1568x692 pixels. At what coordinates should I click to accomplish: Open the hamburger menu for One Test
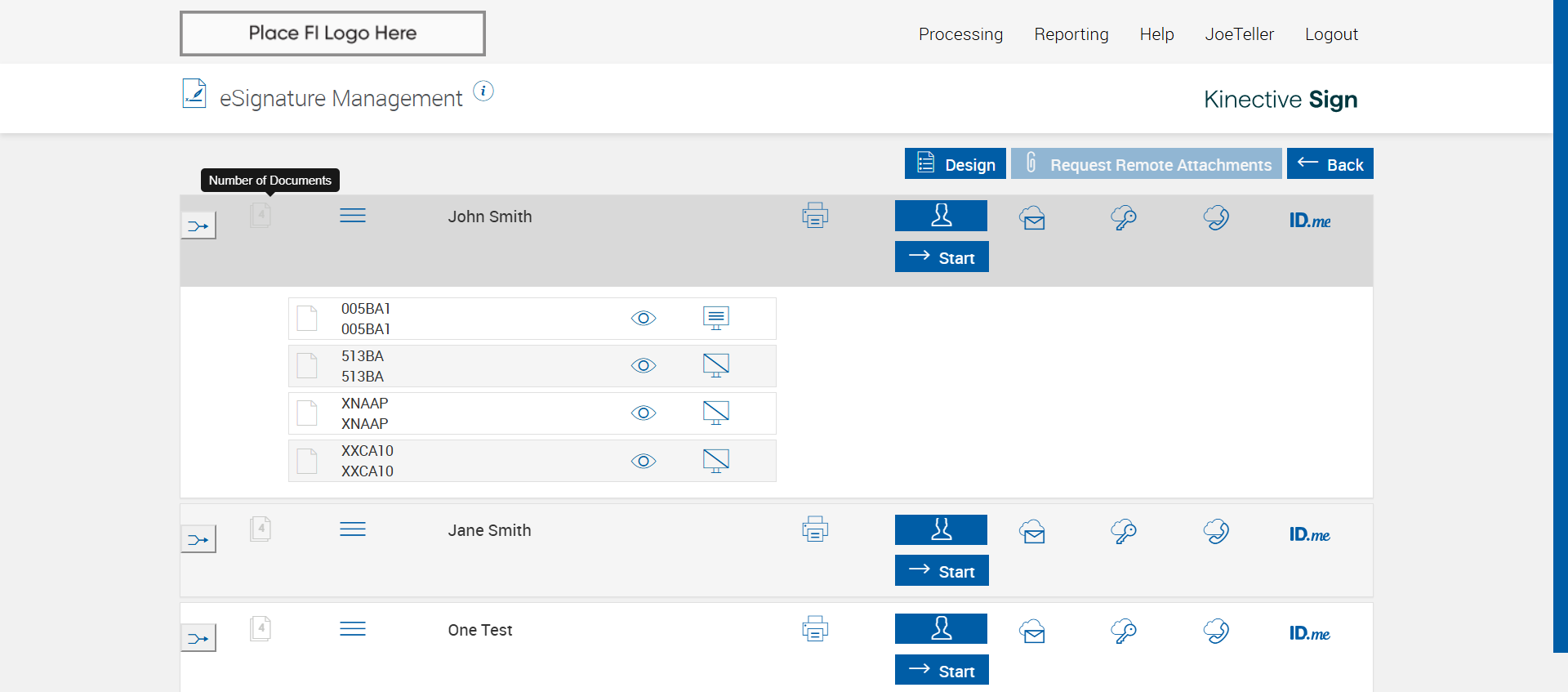pyautogui.click(x=353, y=629)
